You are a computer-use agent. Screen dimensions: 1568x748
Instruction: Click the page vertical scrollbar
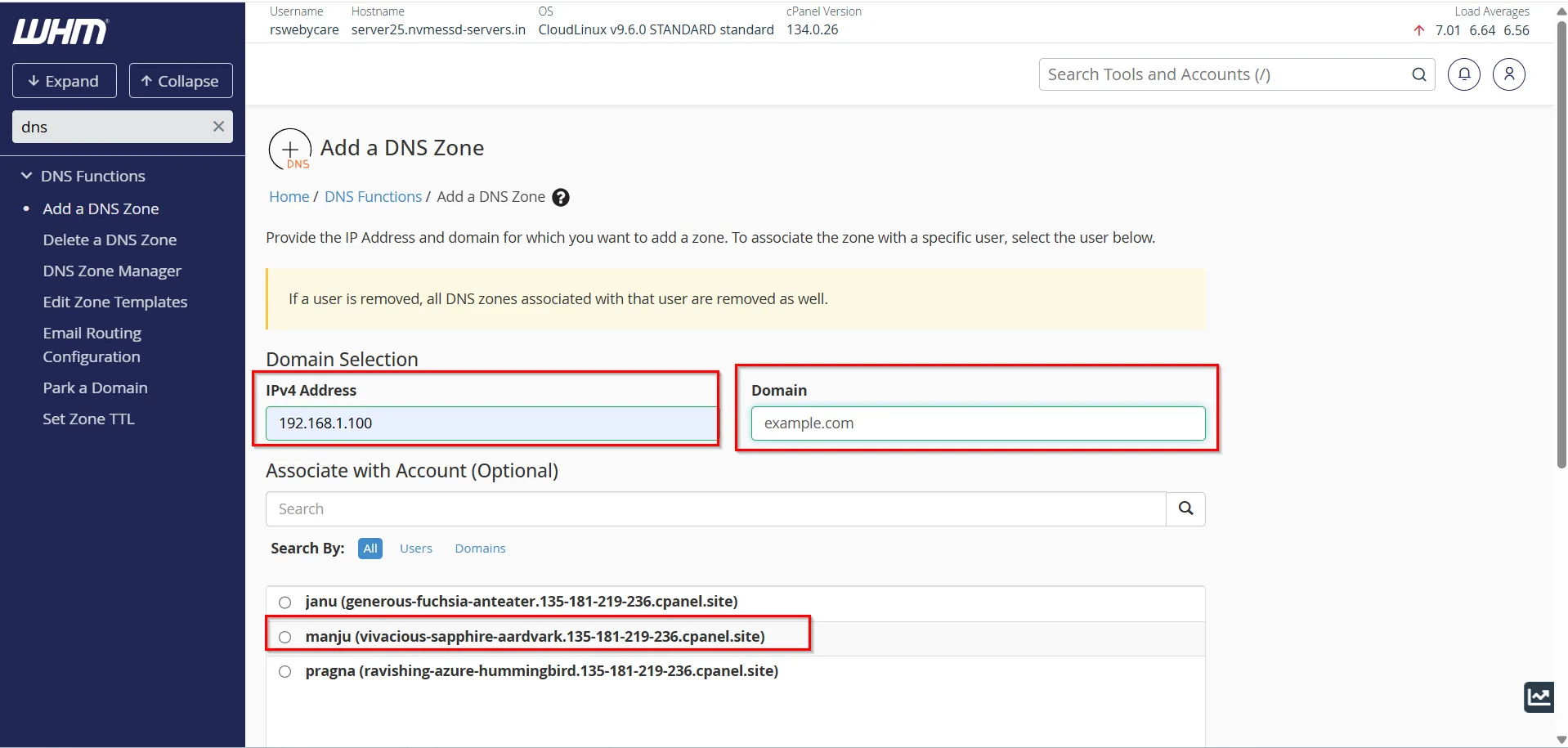[1561, 245]
